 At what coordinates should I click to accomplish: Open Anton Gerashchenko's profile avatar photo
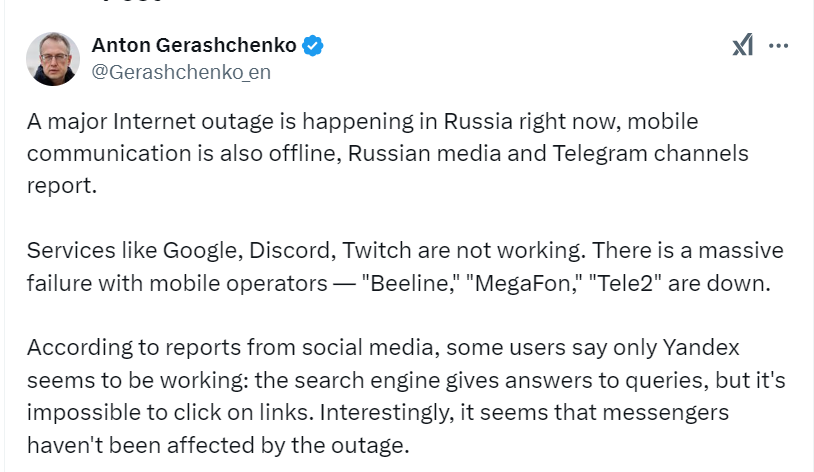(53, 59)
